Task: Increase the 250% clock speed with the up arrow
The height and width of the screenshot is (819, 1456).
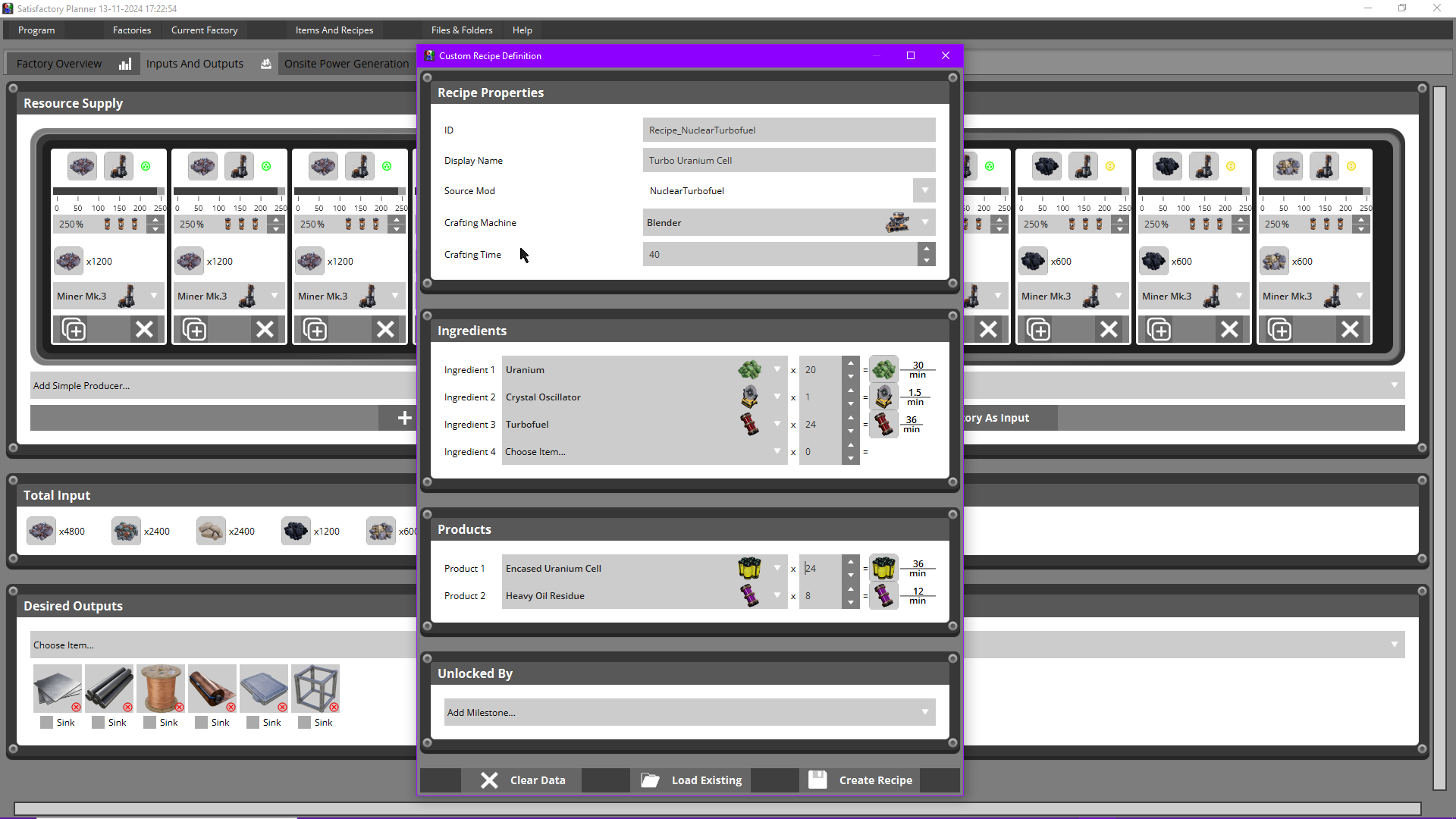Action: coord(155,218)
